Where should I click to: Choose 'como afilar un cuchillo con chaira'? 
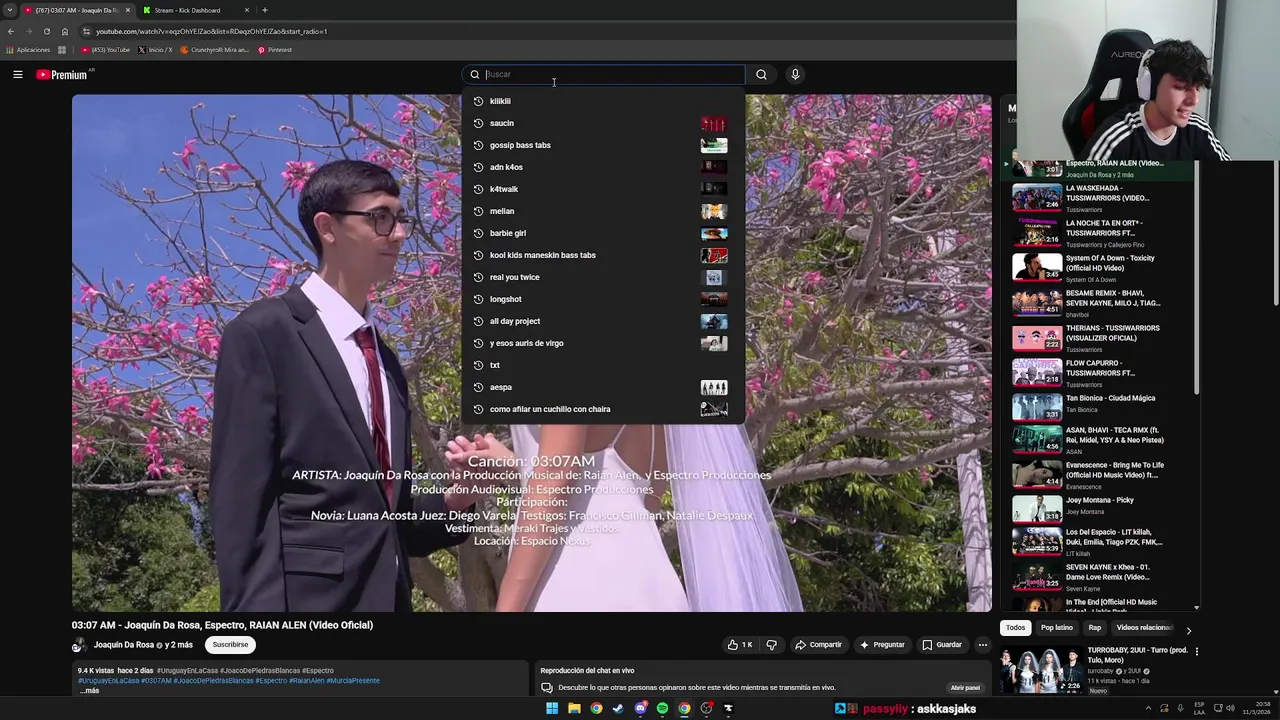[603, 409]
